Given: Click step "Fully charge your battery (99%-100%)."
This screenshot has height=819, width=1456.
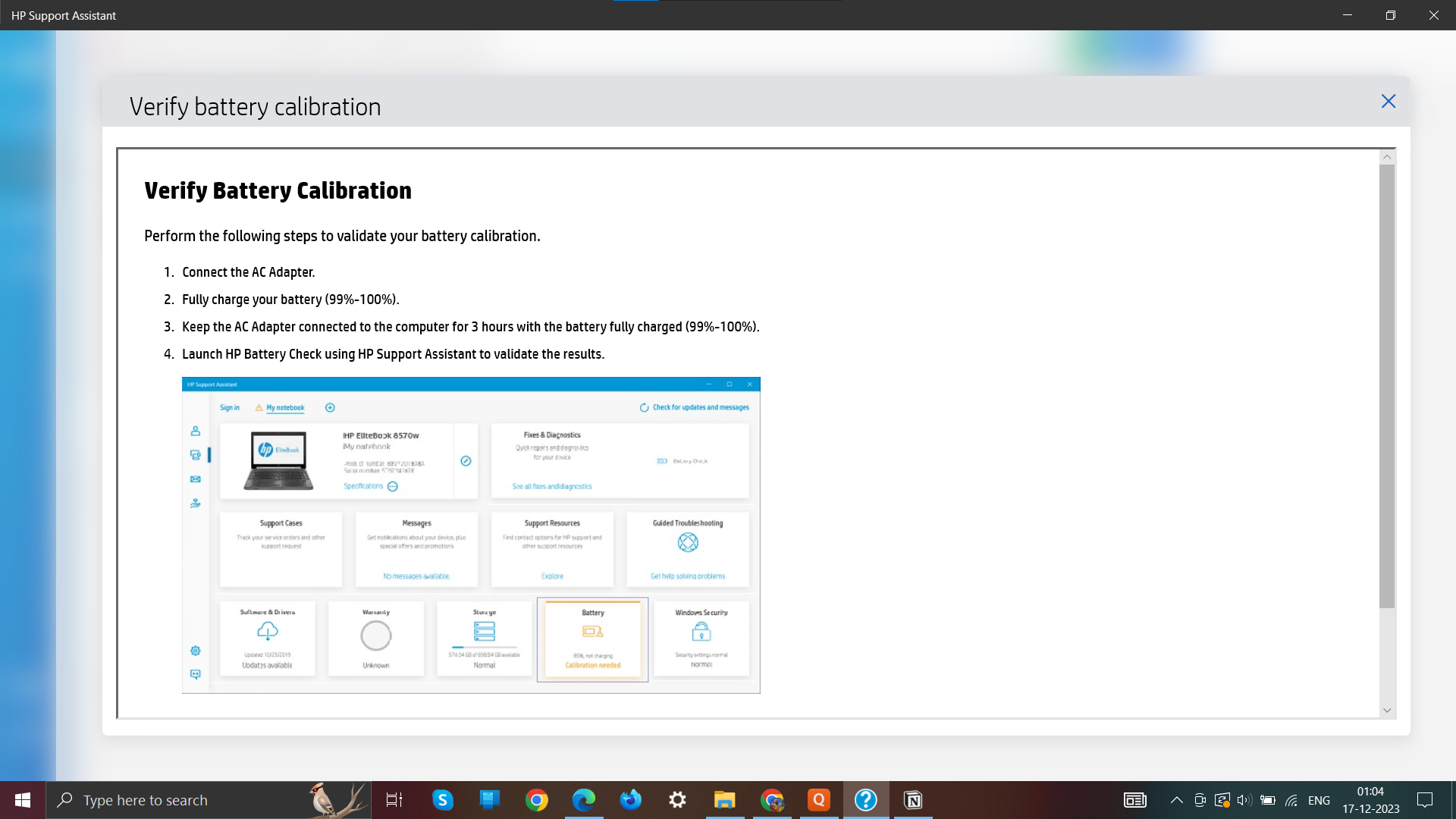Looking at the screenshot, I should [290, 300].
